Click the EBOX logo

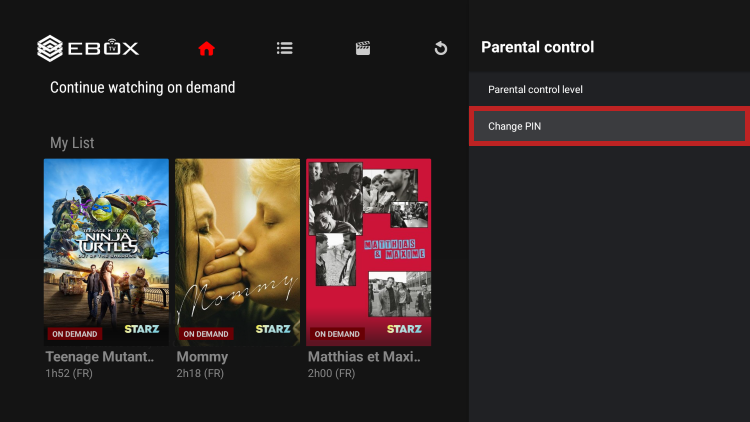(x=88, y=47)
